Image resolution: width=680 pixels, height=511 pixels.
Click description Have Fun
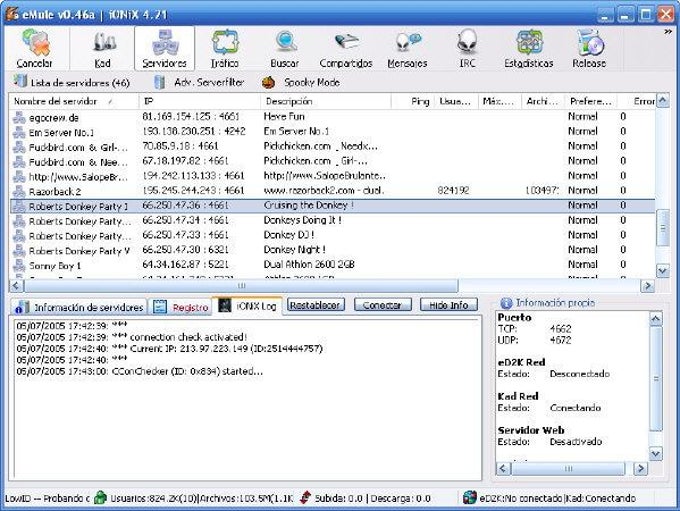(284, 117)
